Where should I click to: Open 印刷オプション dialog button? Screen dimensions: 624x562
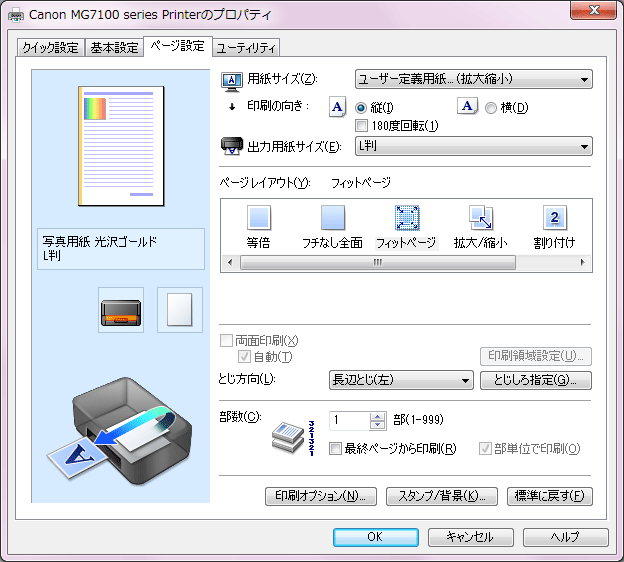pyautogui.click(x=321, y=496)
